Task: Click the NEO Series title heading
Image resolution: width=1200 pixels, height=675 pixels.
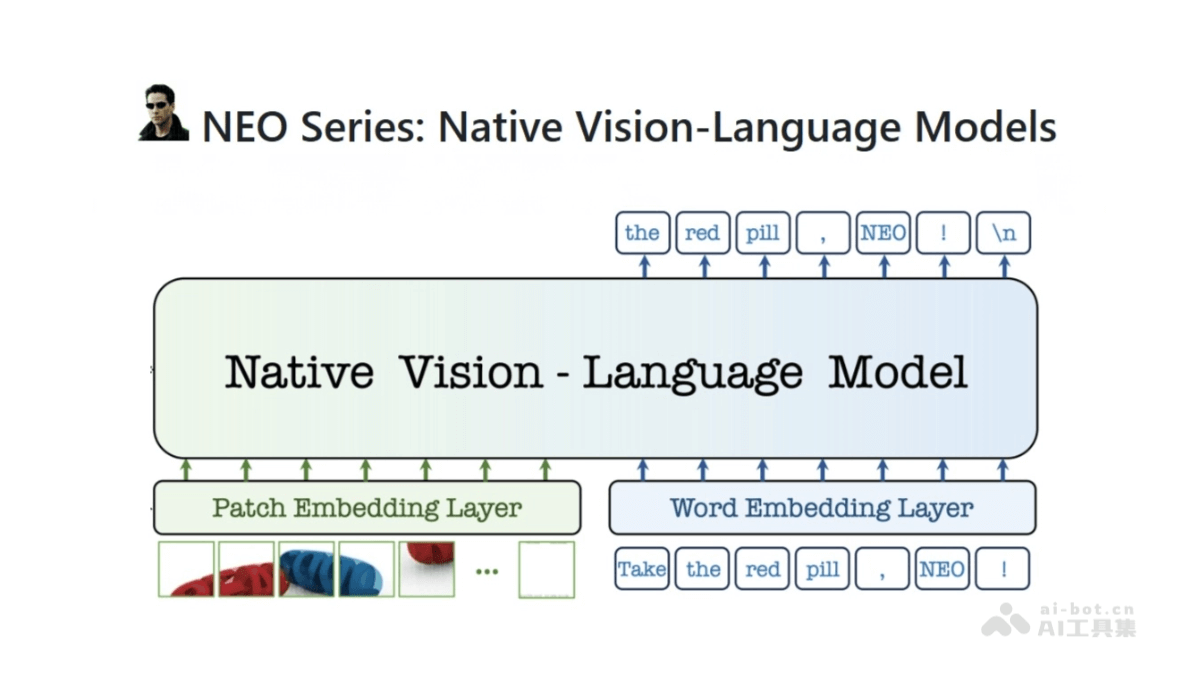Action: point(628,128)
